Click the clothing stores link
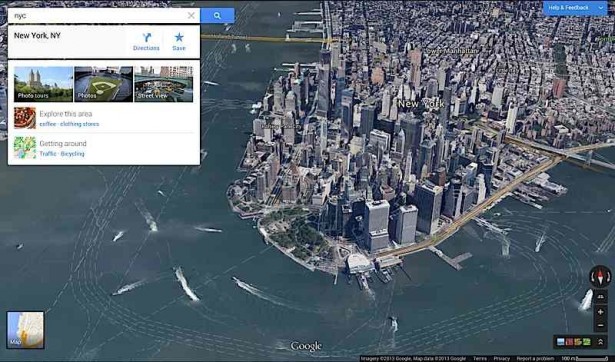 pyautogui.click(x=80, y=124)
